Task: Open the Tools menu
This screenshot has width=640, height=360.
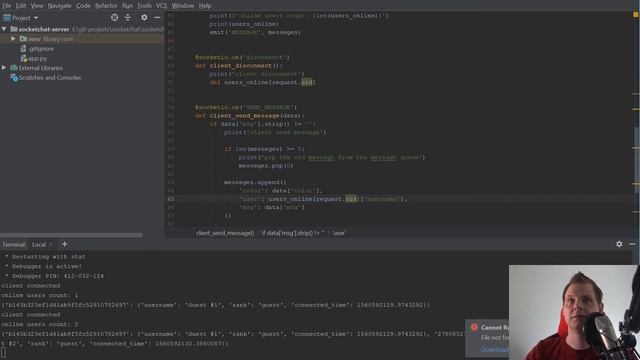Action: point(144,6)
